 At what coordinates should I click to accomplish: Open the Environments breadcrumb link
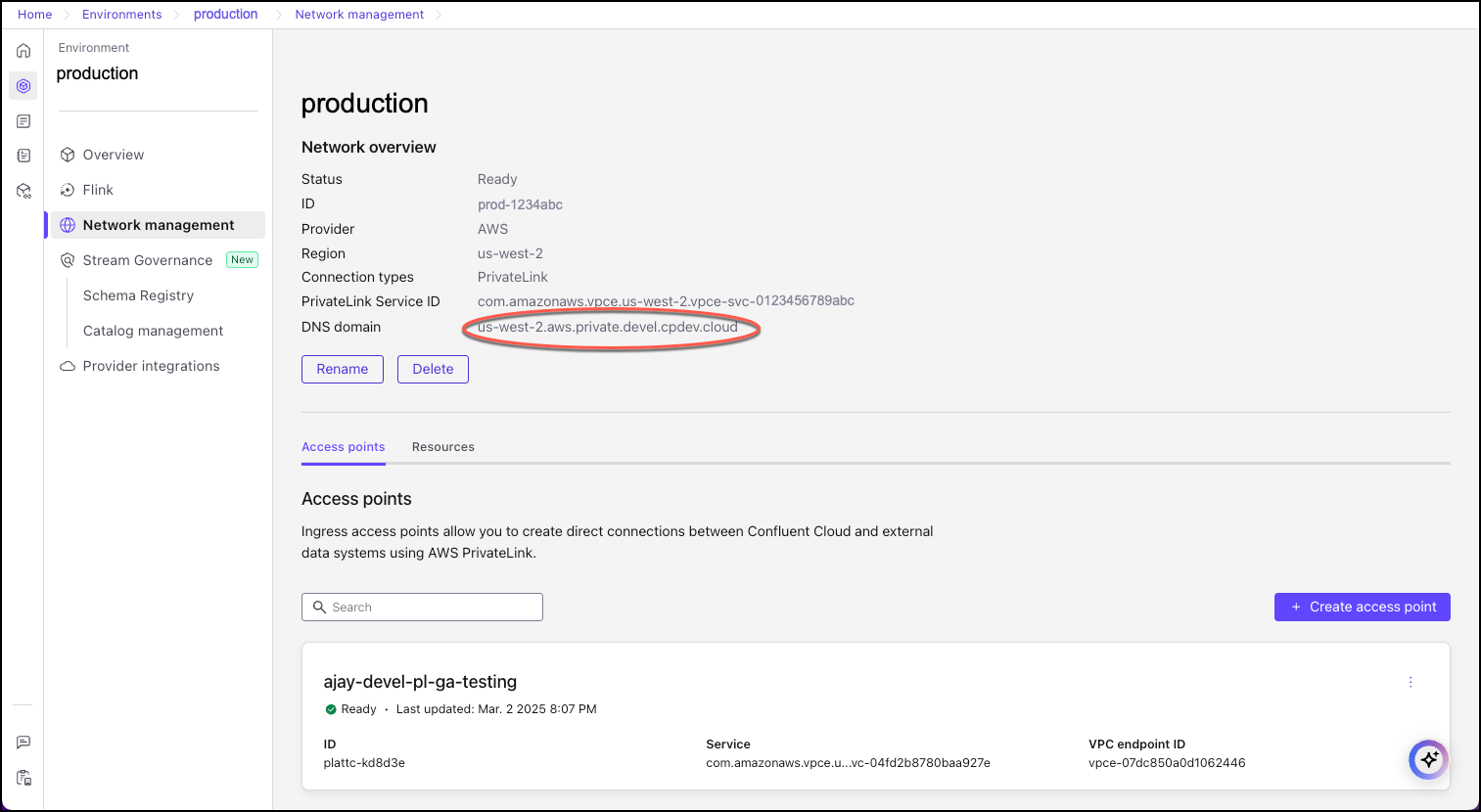pyautogui.click(x=121, y=14)
